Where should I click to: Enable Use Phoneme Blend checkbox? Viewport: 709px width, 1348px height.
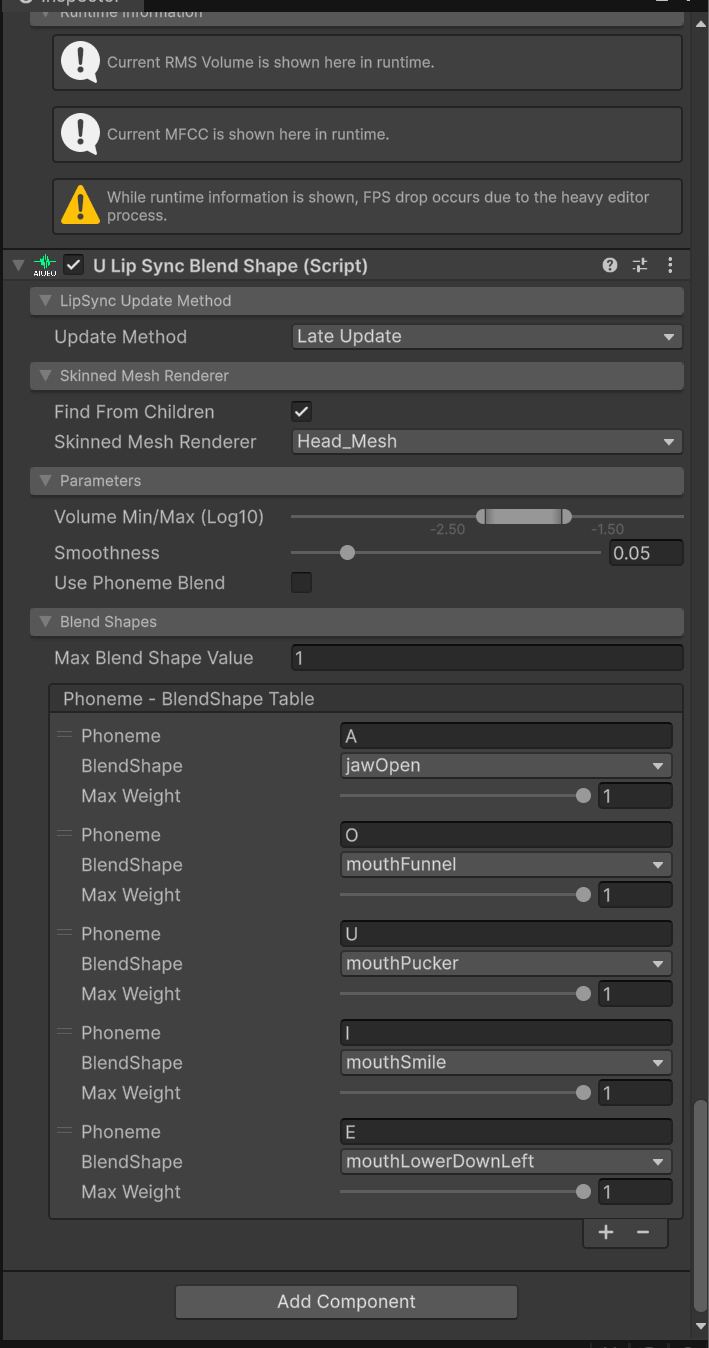pos(301,582)
